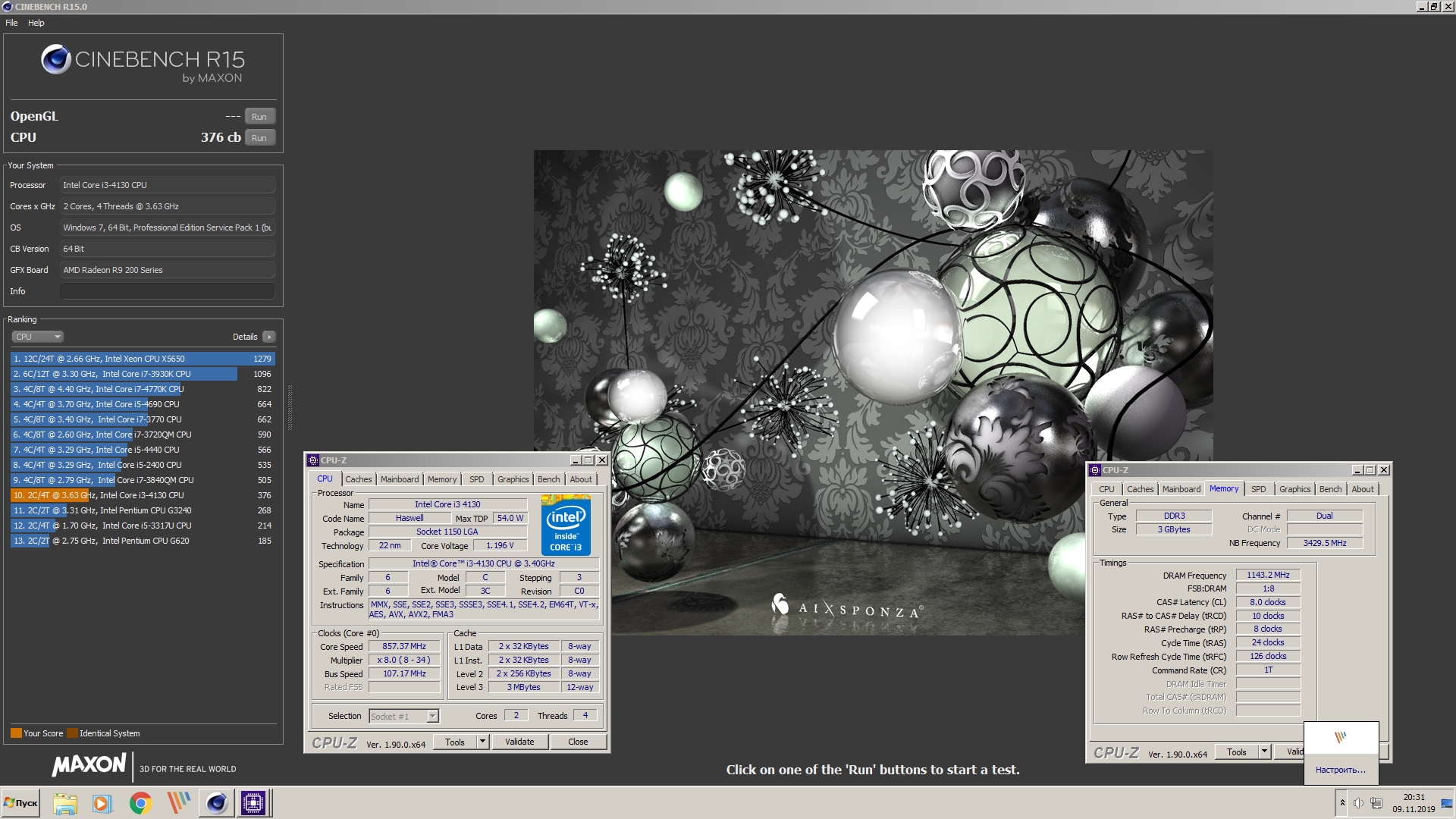Screen dimensions: 1456x819
Task: Run the OpenGL benchmark
Action: click(259, 117)
